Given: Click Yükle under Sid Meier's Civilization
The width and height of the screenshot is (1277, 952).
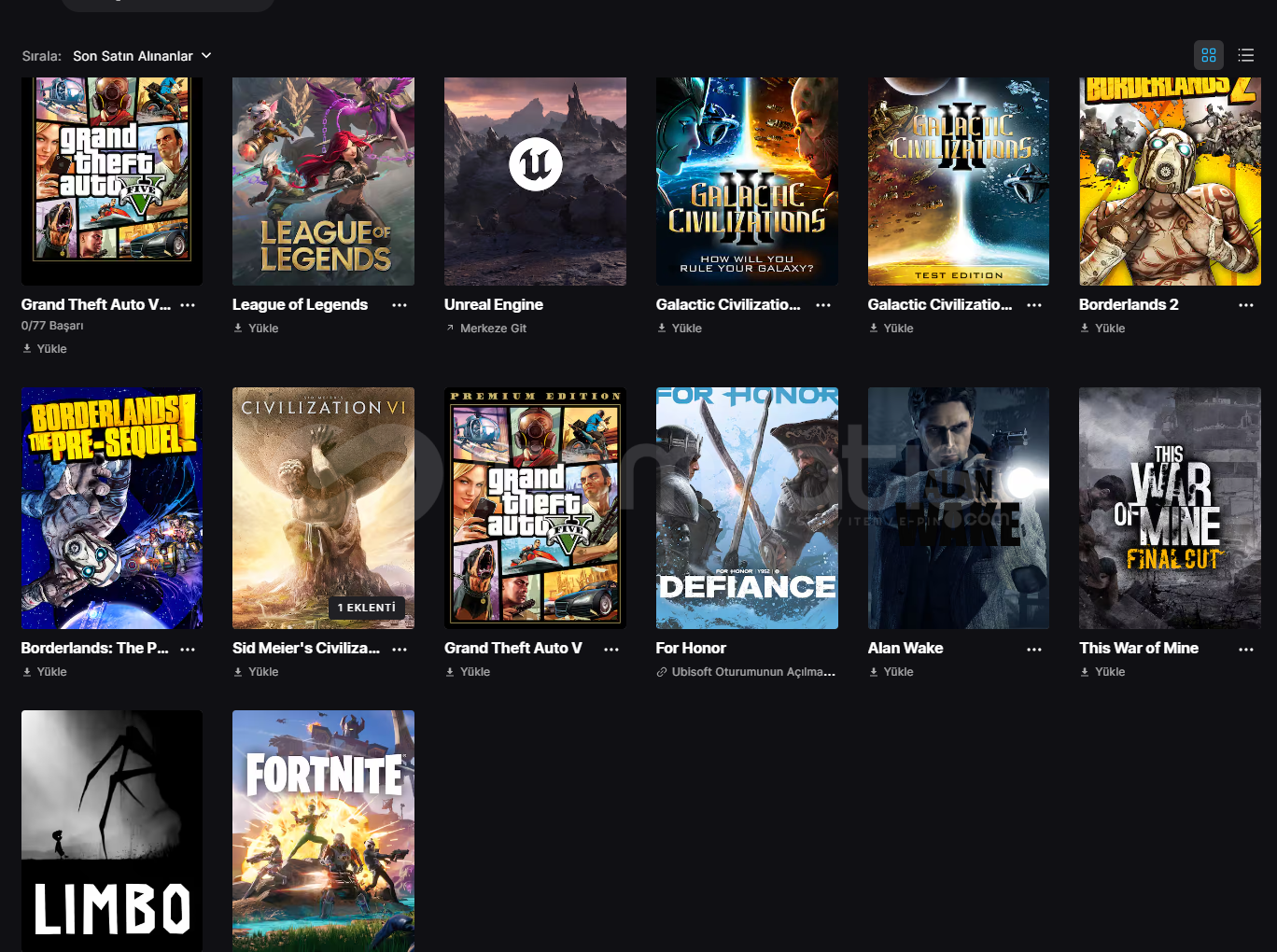Looking at the screenshot, I should click(256, 671).
